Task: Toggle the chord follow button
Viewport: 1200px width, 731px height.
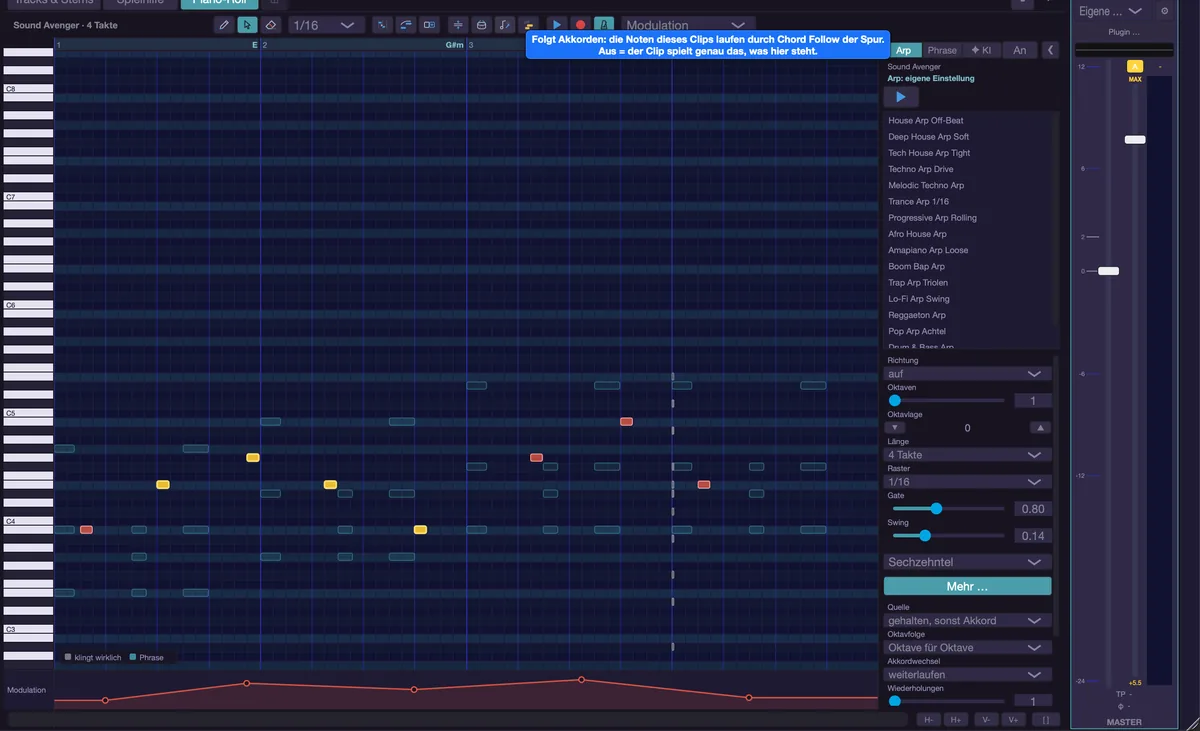Action: click(x=528, y=25)
